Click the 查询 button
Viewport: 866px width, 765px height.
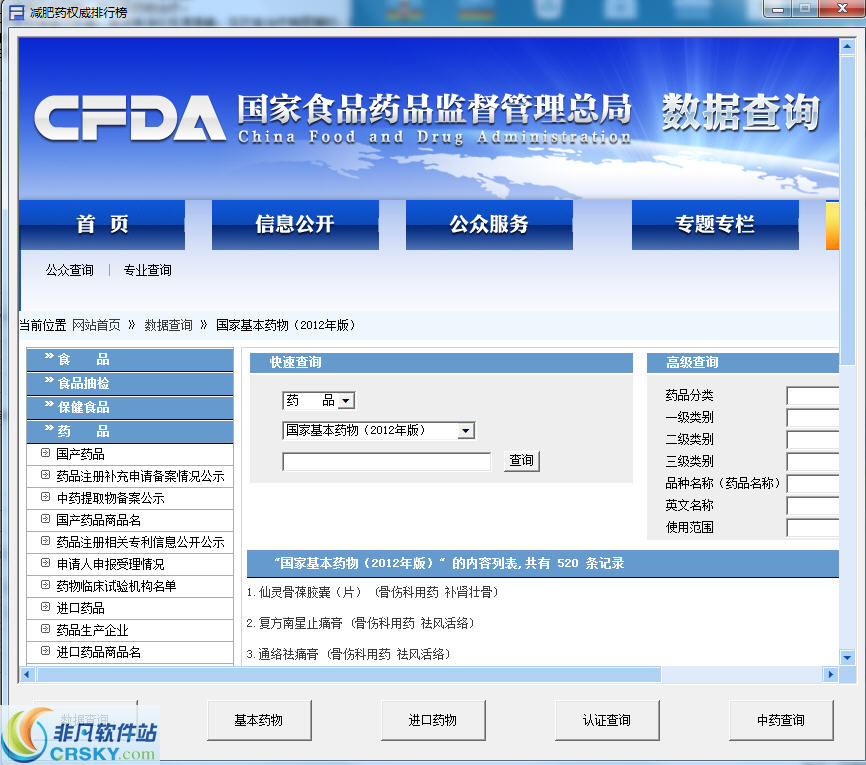click(521, 461)
